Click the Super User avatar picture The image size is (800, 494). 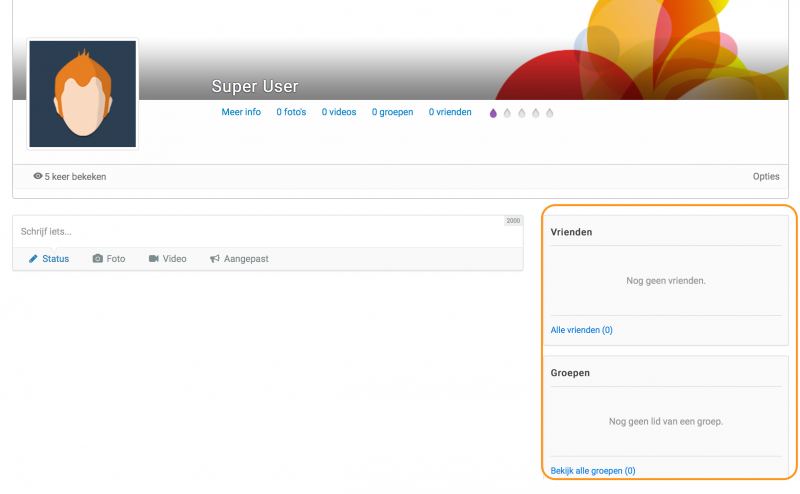[83, 94]
